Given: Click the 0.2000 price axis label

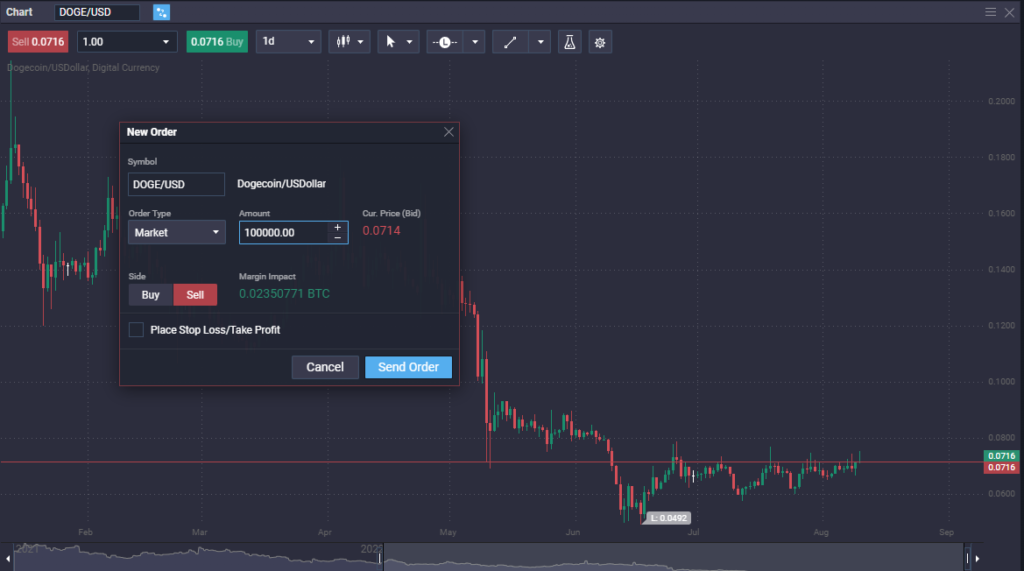Looking at the screenshot, I should point(1001,101).
